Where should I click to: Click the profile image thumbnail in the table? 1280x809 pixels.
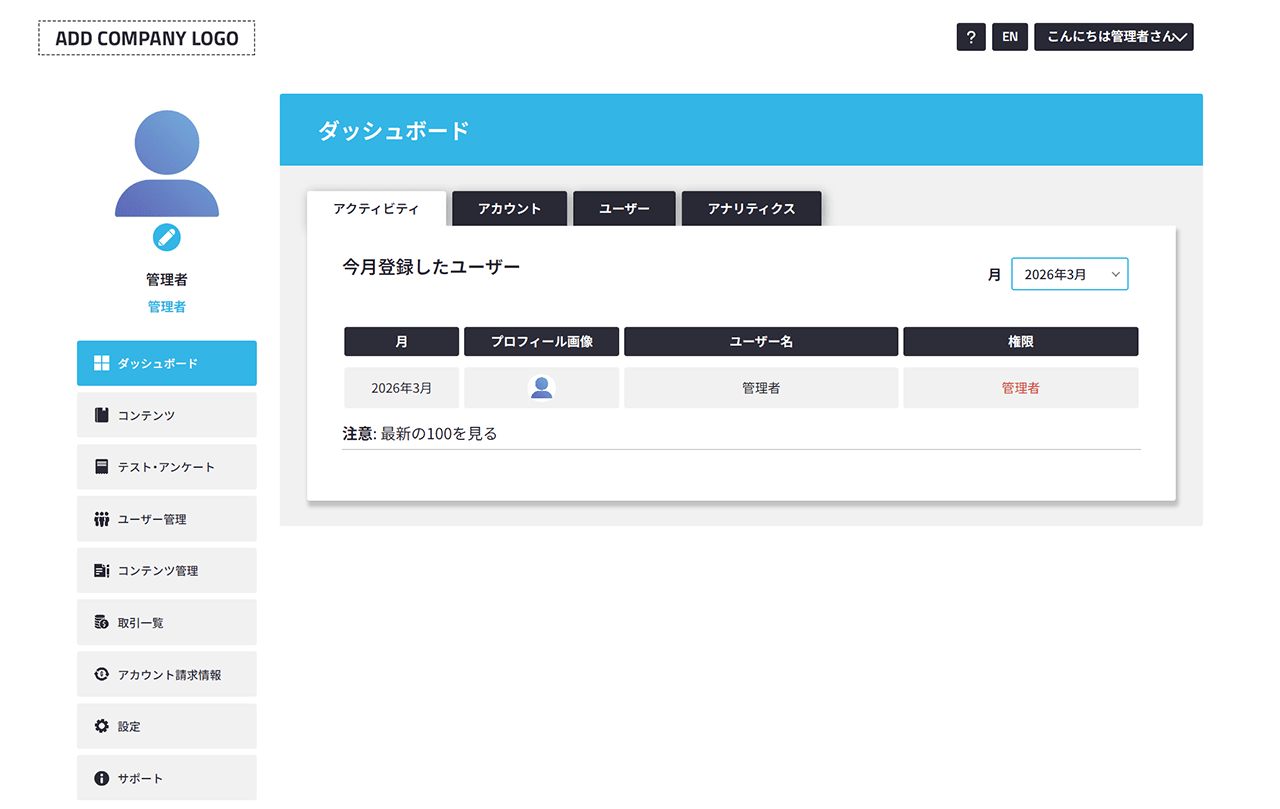pyautogui.click(x=541, y=388)
